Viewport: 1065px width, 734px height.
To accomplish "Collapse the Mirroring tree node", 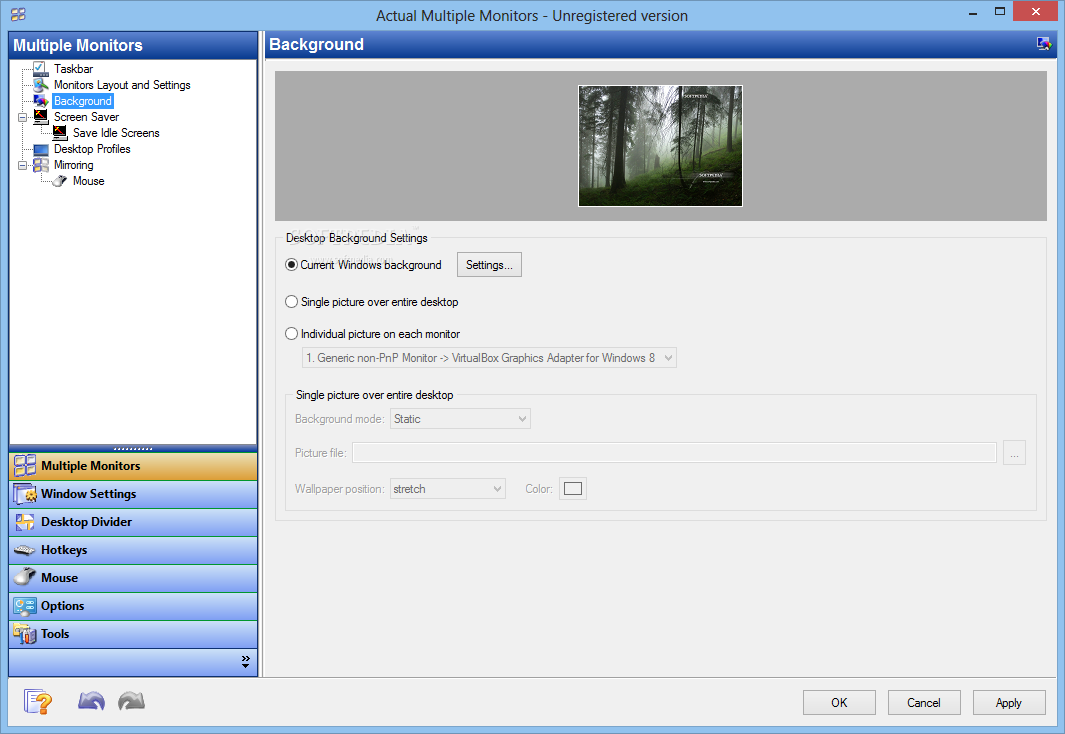I will pyautogui.click(x=22, y=166).
